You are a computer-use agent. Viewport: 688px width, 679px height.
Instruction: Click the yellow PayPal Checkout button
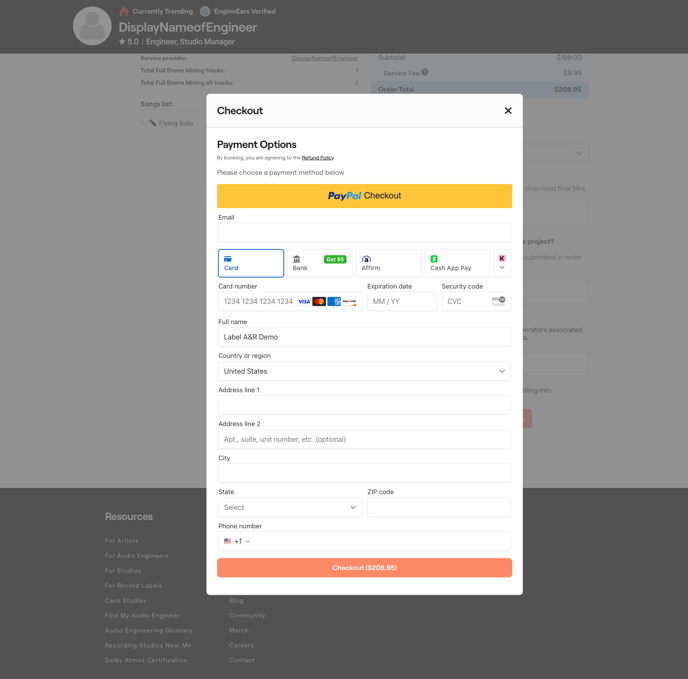[x=364, y=196]
